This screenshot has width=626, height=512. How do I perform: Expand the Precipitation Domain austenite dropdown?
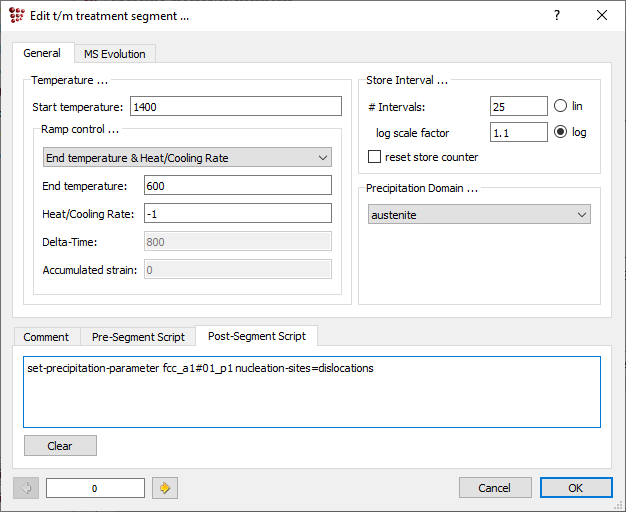[478, 214]
